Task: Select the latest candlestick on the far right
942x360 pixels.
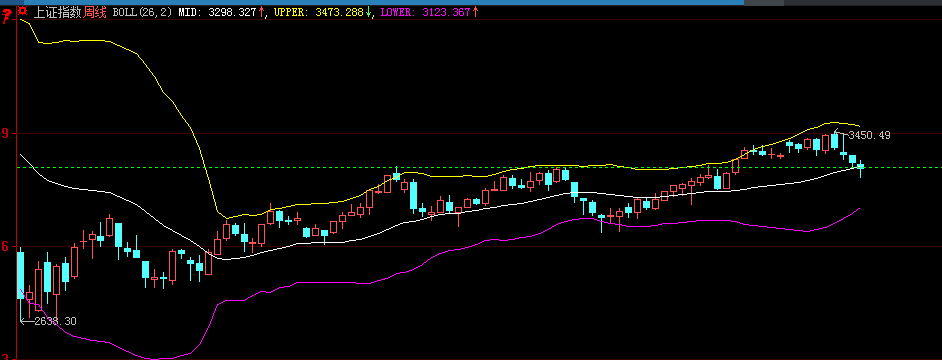Action: pos(860,168)
